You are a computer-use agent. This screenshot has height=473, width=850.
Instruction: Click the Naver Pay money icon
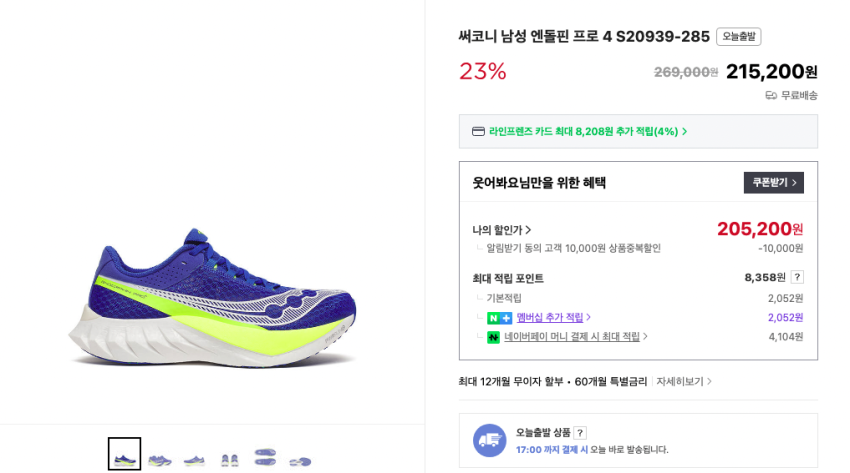[493, 337]
